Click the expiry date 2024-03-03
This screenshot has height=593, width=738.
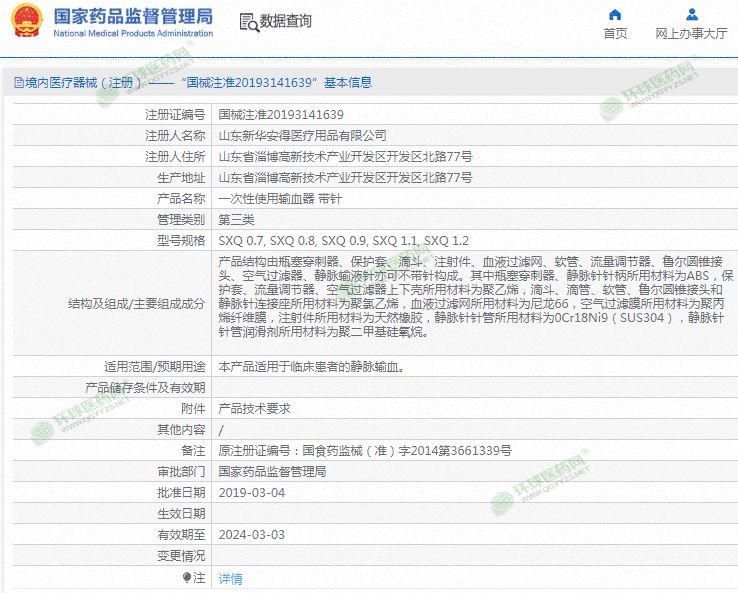coord(251,535)
